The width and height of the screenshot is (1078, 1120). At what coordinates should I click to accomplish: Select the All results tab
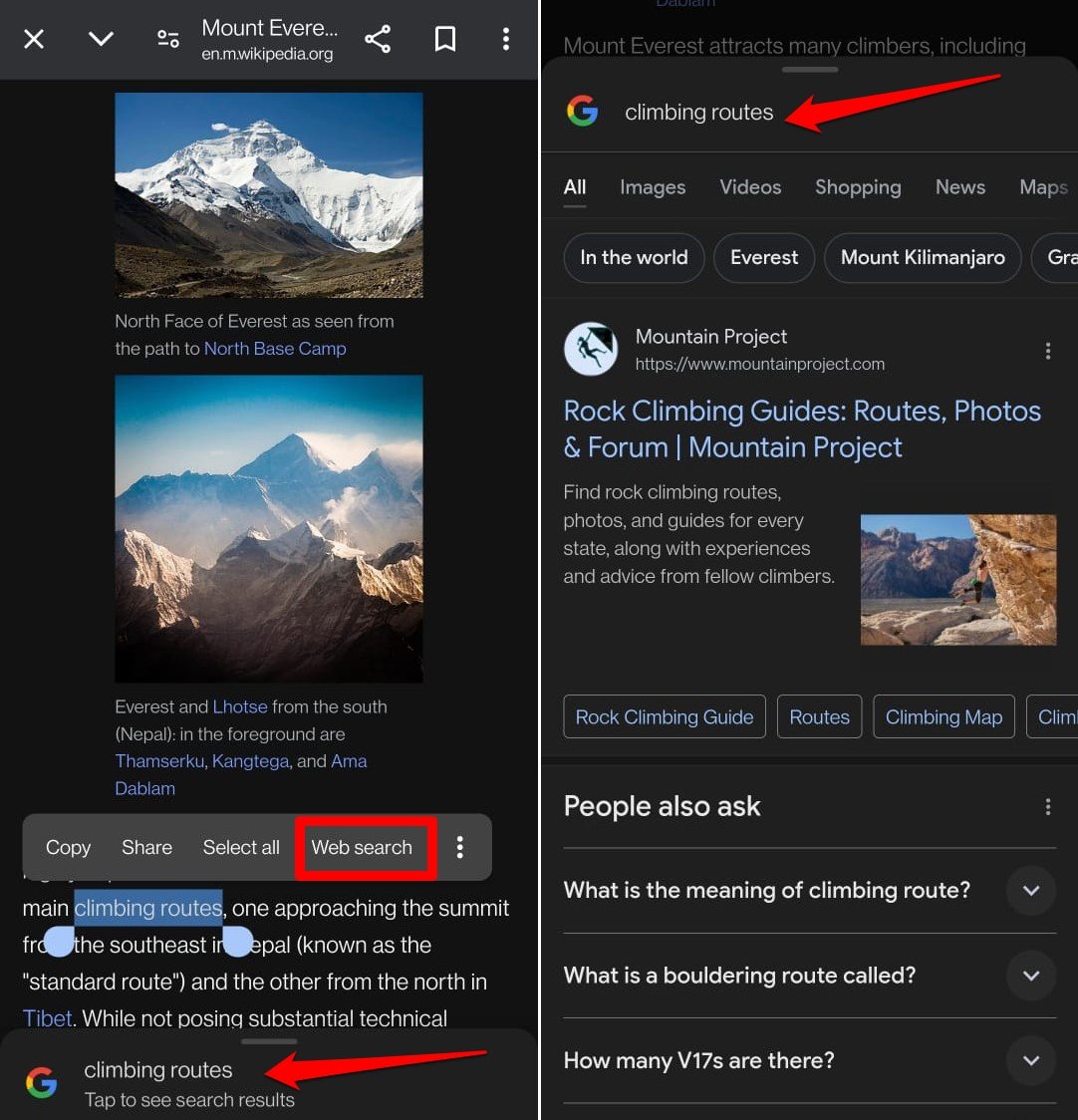[574, 187]
